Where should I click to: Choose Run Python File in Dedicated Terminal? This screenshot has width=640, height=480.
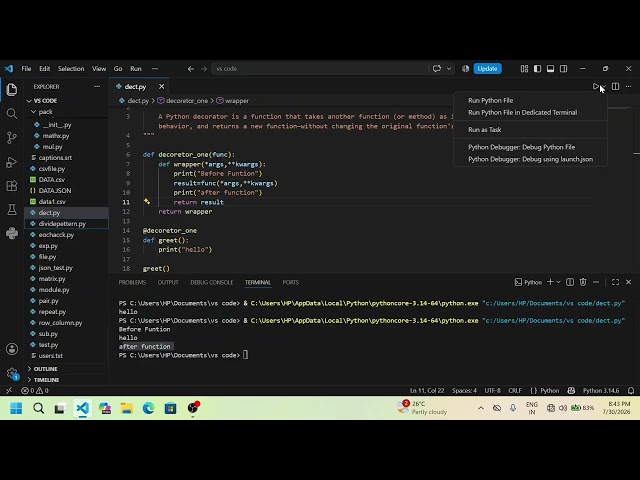pos(522,112)
